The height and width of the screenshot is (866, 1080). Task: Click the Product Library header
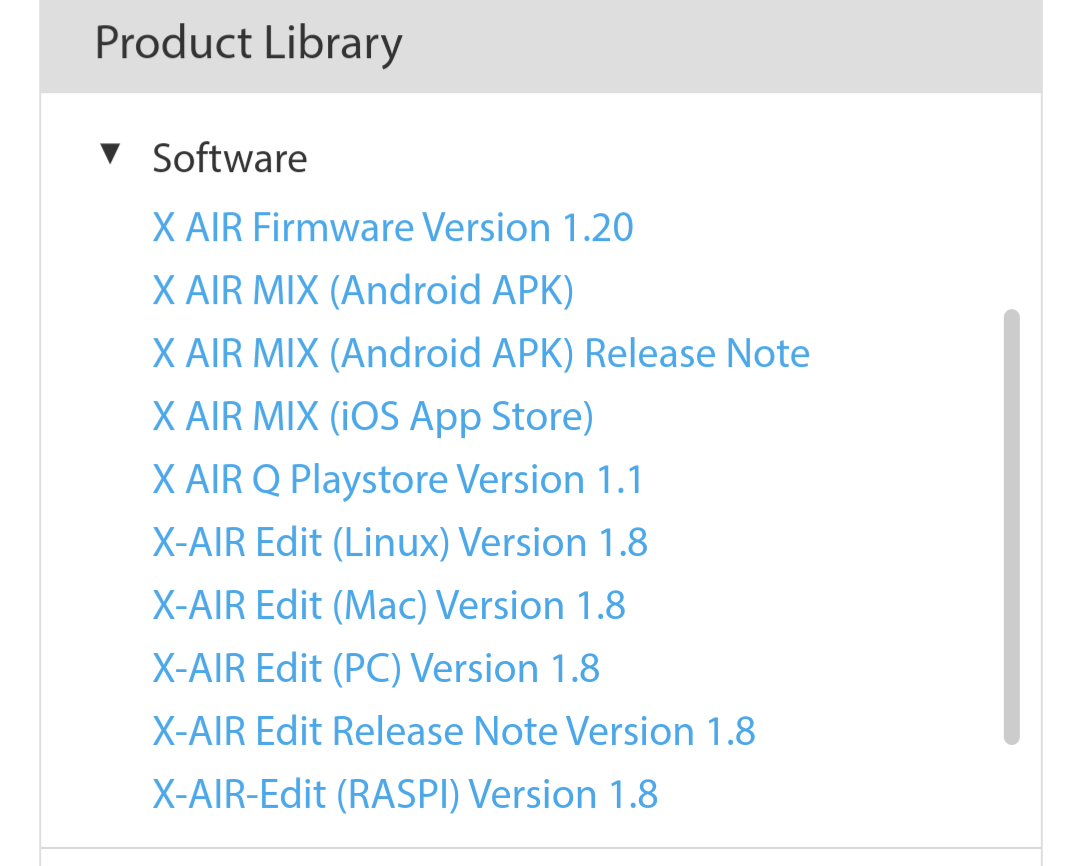pos(249,44)
